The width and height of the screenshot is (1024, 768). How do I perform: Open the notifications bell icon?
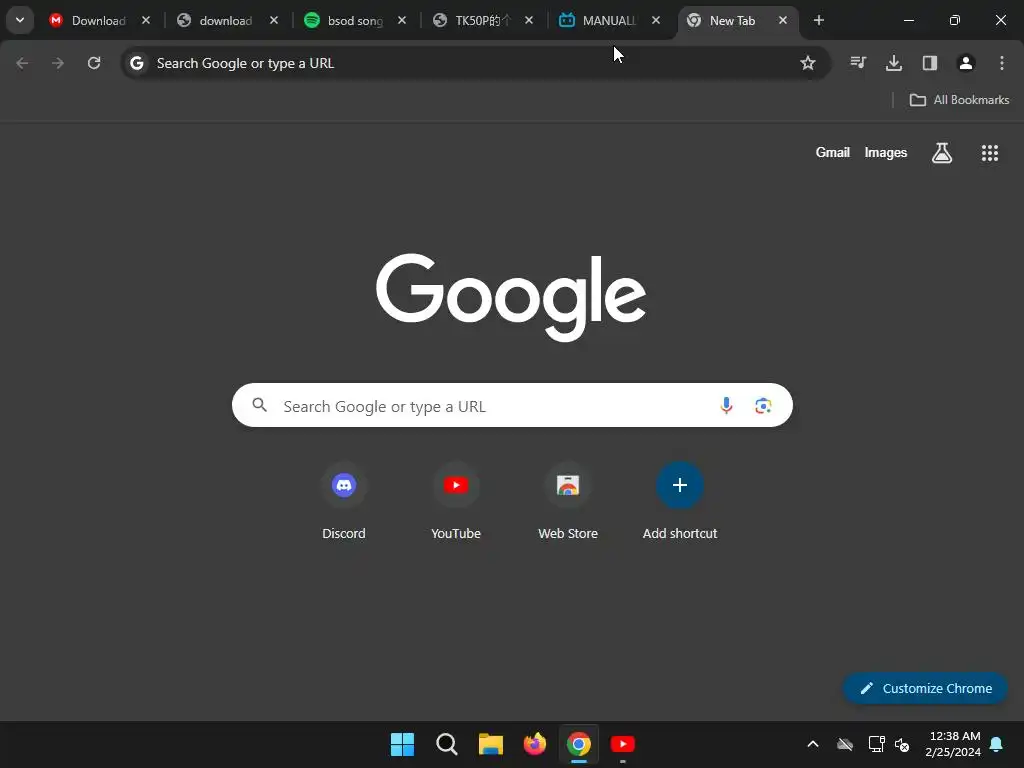[997, 744]
